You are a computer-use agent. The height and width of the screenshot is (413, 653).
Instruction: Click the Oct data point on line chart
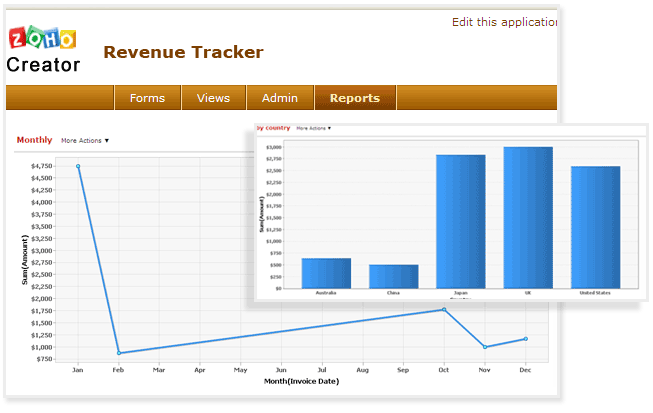pyautogui.click(x=444, y=310)
